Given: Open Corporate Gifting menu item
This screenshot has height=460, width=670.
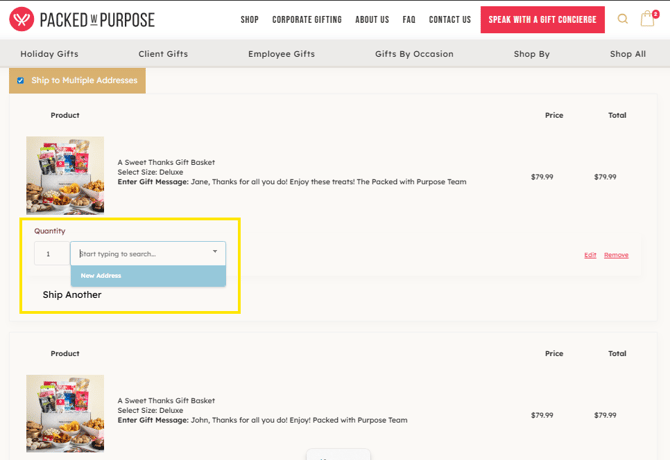Looking at the screenshot, I should point(307,20).
